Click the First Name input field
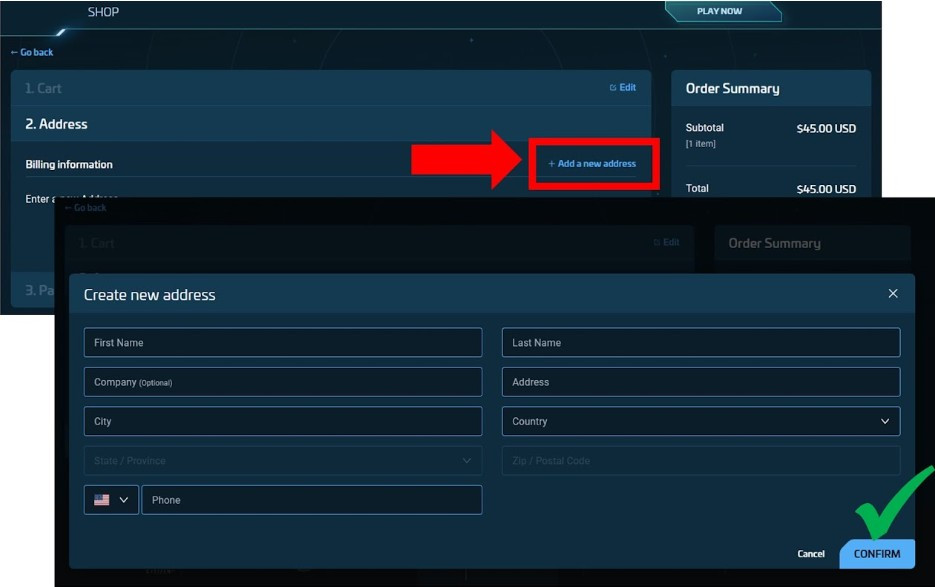935x587 pixels. click(x=283, y=342)
